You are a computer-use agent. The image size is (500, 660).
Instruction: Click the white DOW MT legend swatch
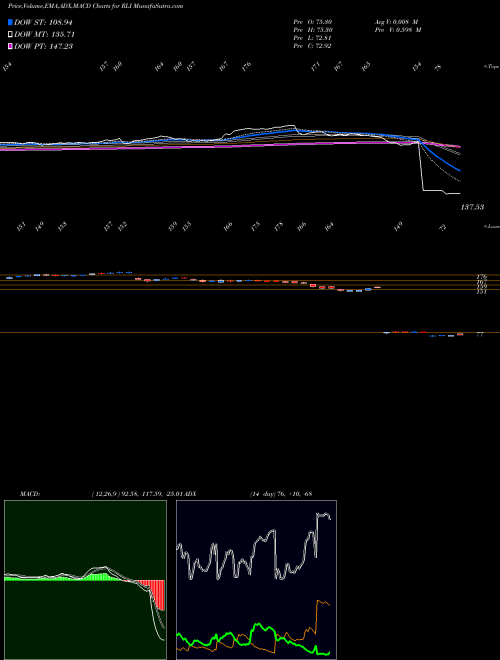[11, 34]
